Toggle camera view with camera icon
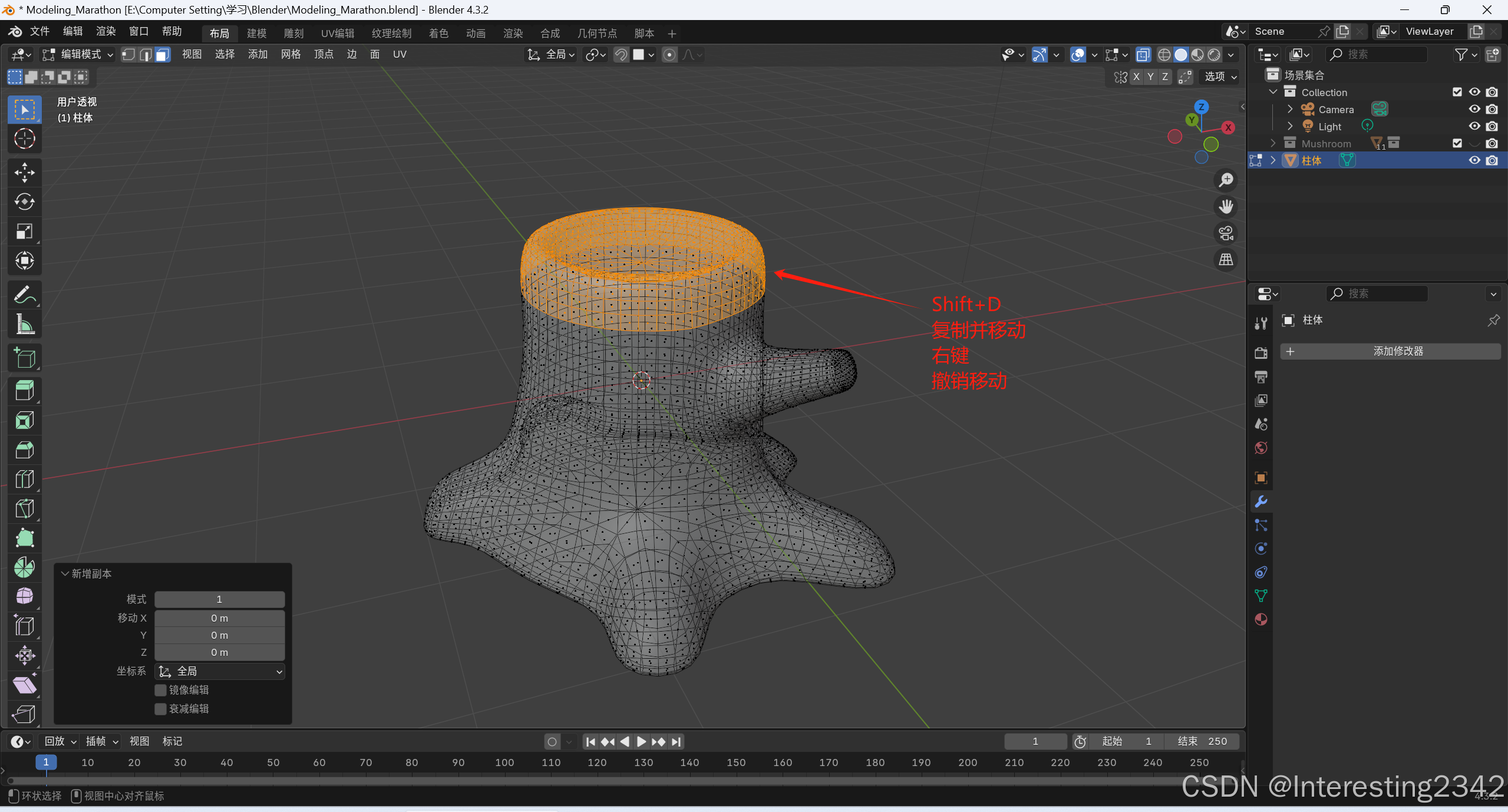1508x812 pixels. pos(1226,233)
